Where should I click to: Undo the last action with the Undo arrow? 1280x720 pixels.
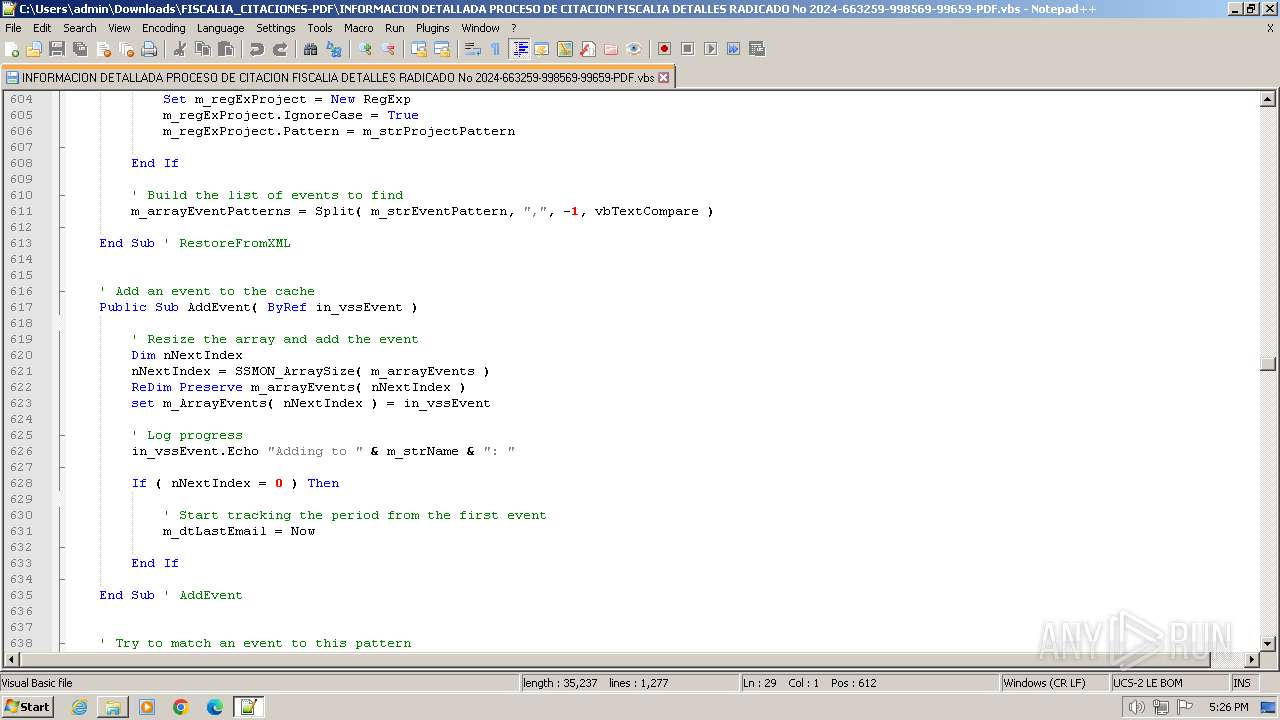coord(257,49)
